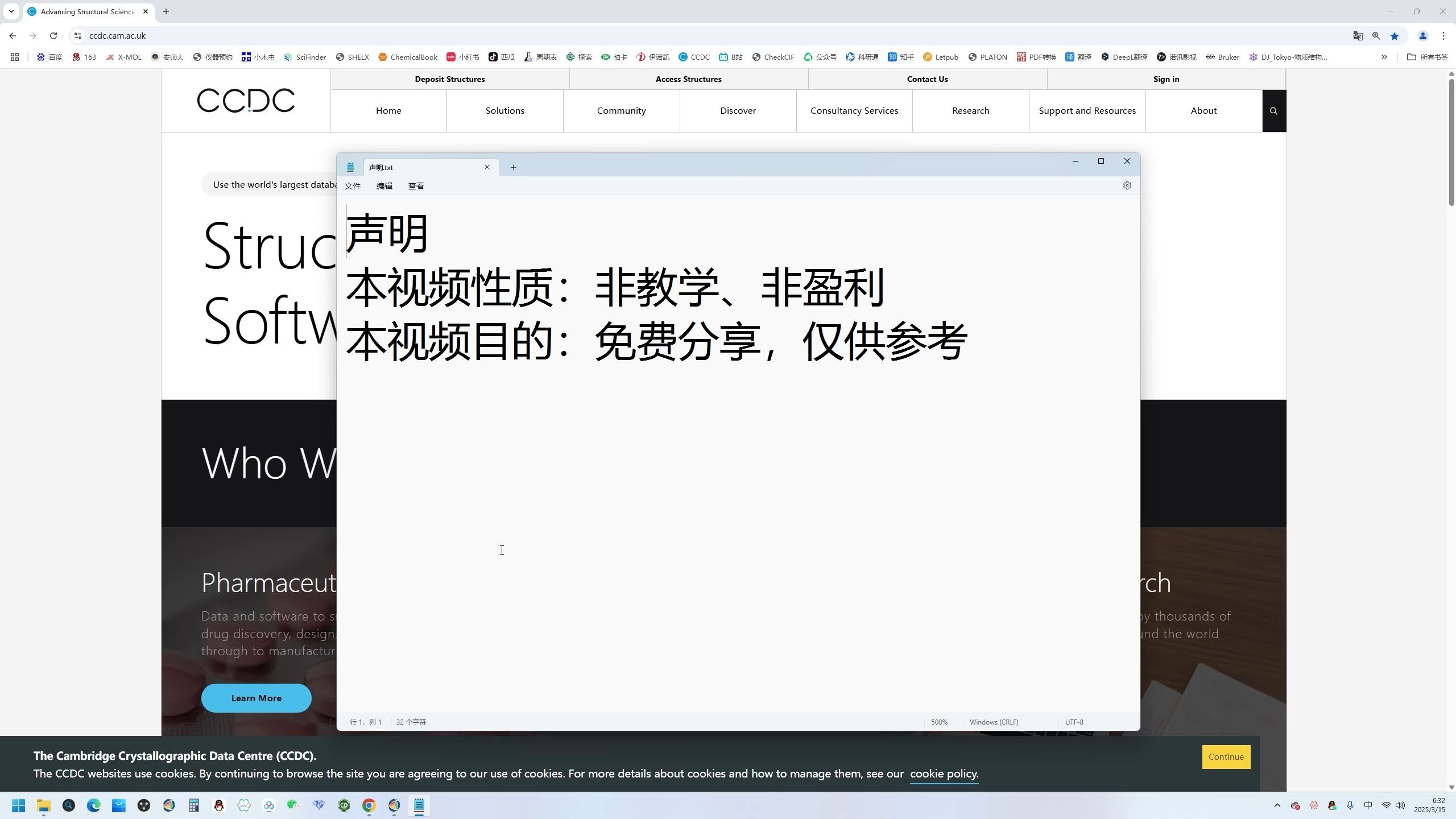The height and width of the screenshot is (819, 1456).
Task: Open a new Chrome tab
Action: click(166, 11)
